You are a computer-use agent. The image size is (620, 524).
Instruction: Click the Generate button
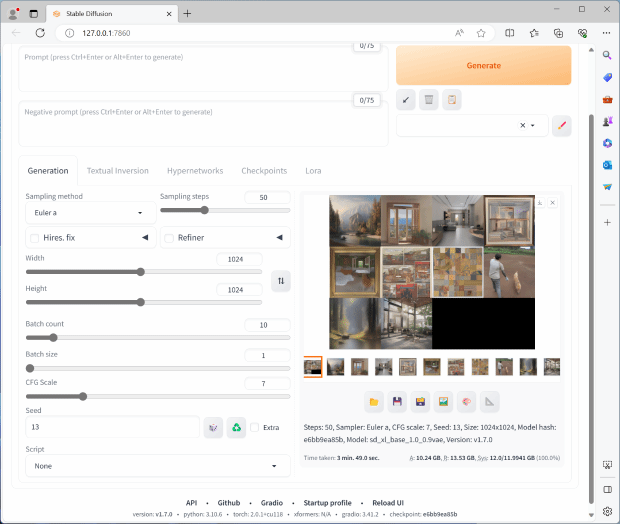click(483, 65)
